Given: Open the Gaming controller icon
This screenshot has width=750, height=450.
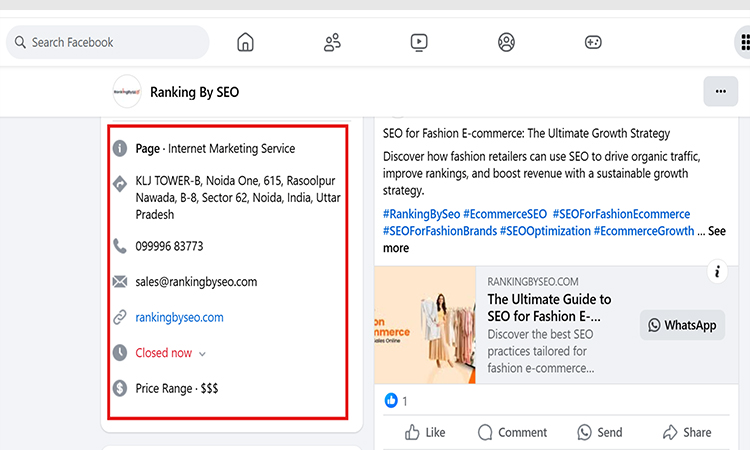Looking at the screenshot, I should tap(593, 42).
